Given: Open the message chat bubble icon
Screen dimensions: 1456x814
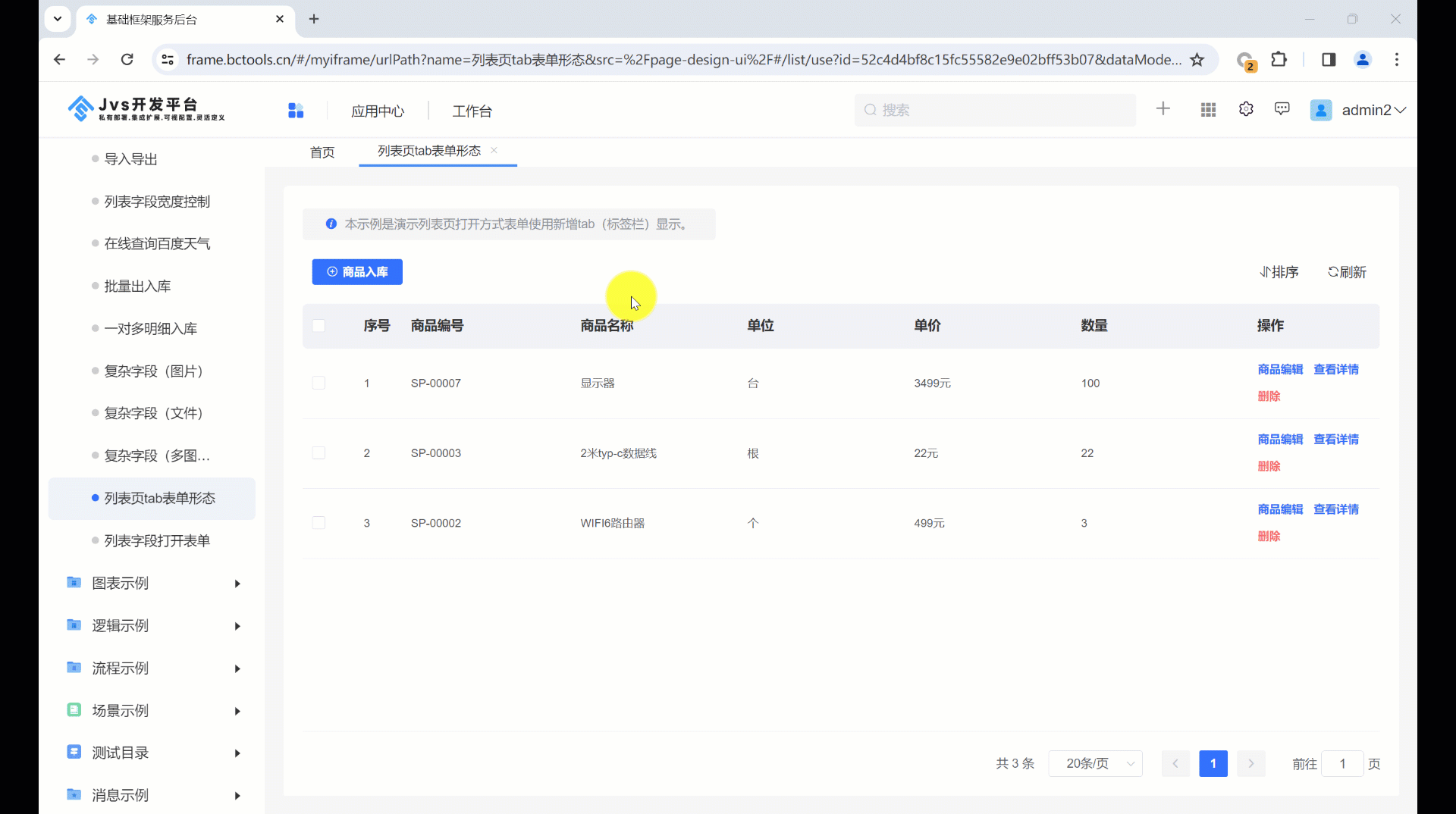Looking at the screenshot, I should coord(1282,109).
